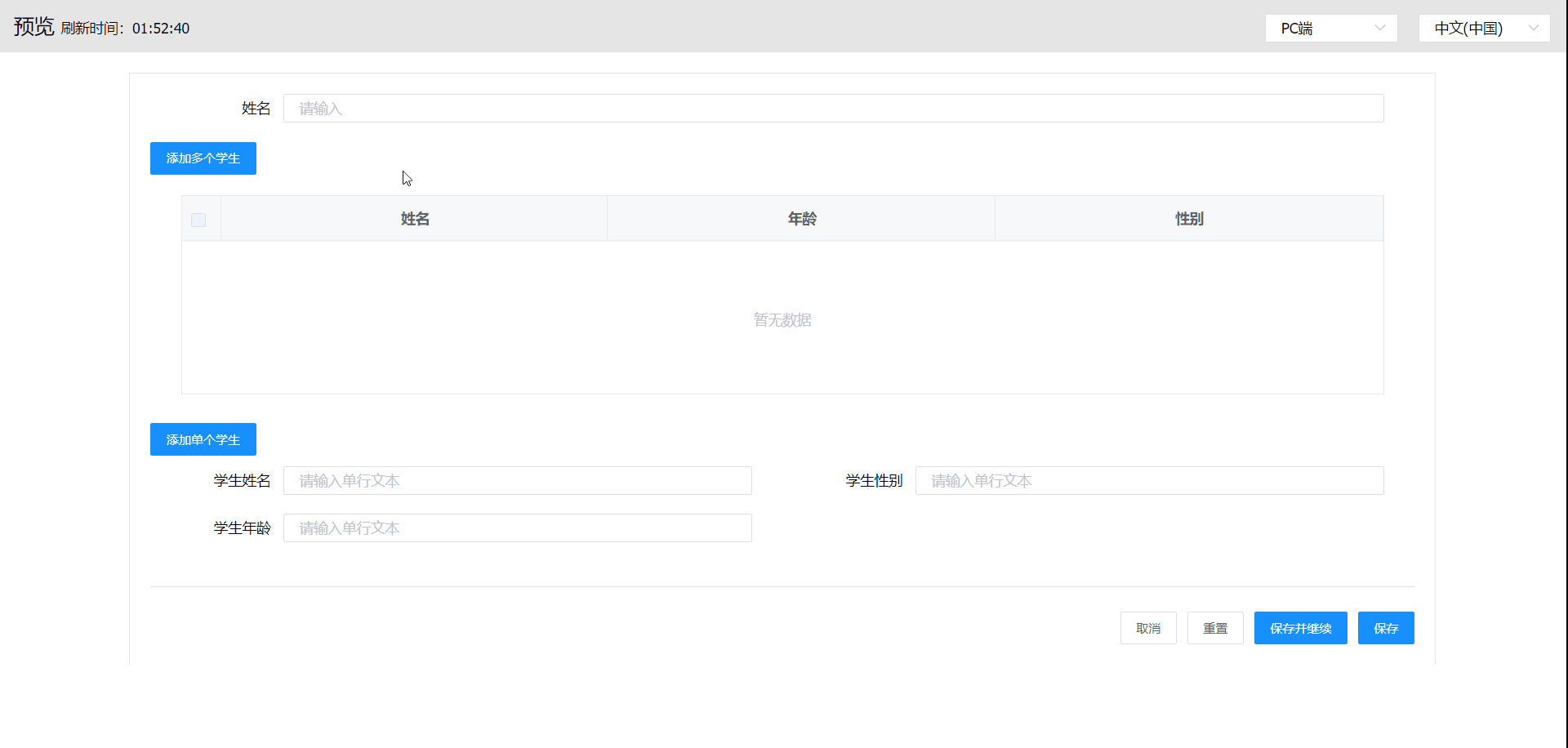
Task: Focus the 学生姓名 text field
Action: click(517, 481)
